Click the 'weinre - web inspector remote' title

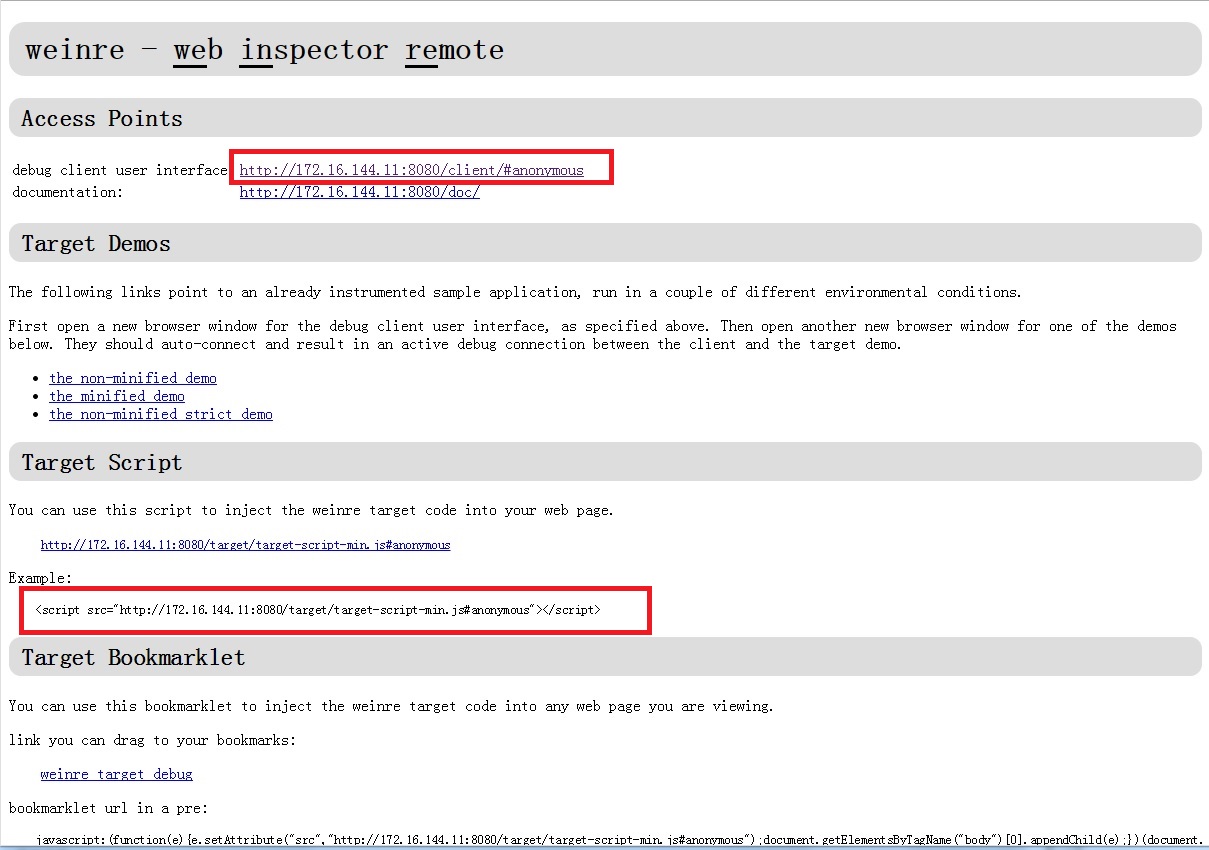tap(265, 49)
